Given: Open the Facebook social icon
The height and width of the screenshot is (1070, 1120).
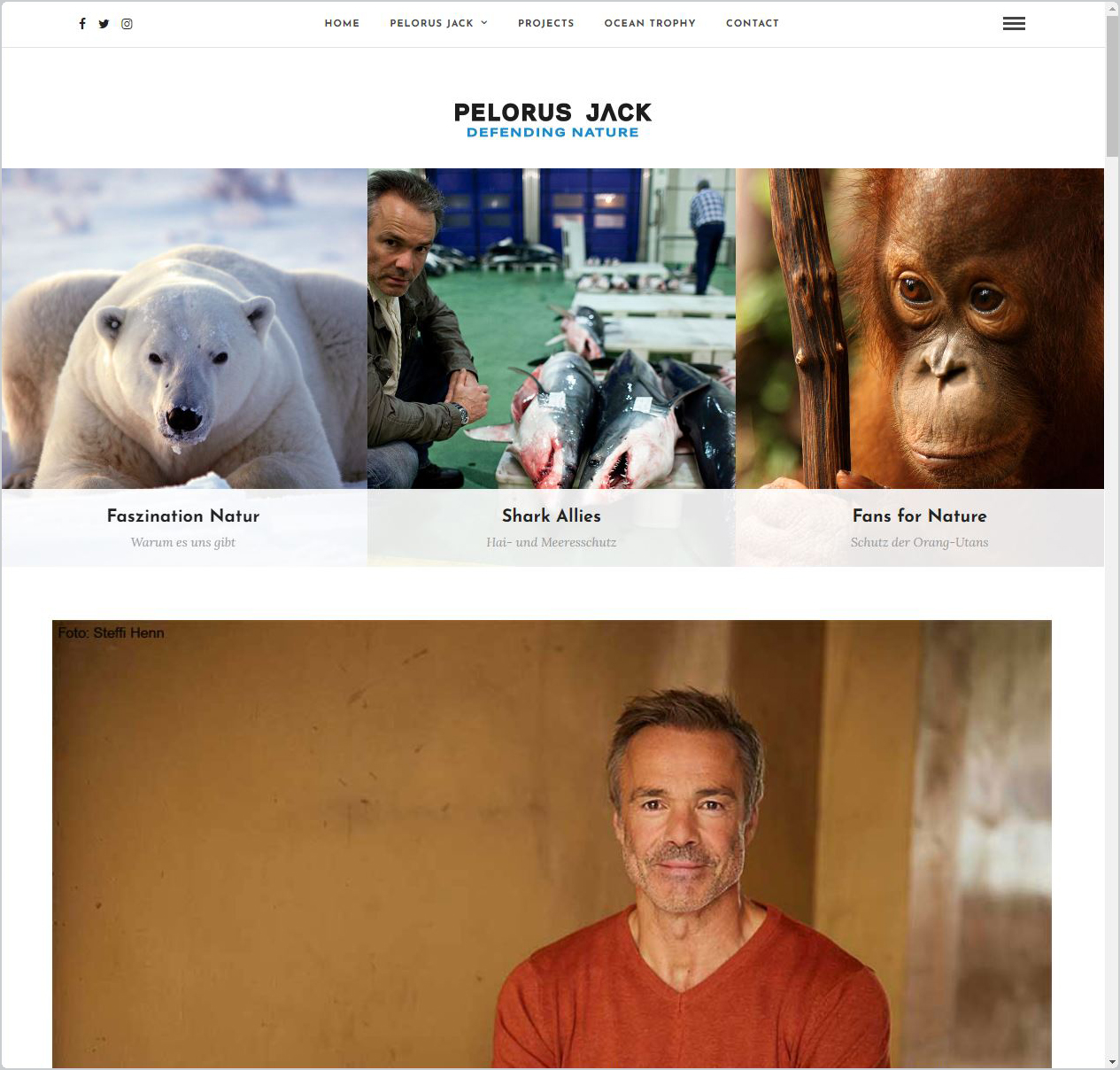Looking at the screenshot, I should coord(82,24).
